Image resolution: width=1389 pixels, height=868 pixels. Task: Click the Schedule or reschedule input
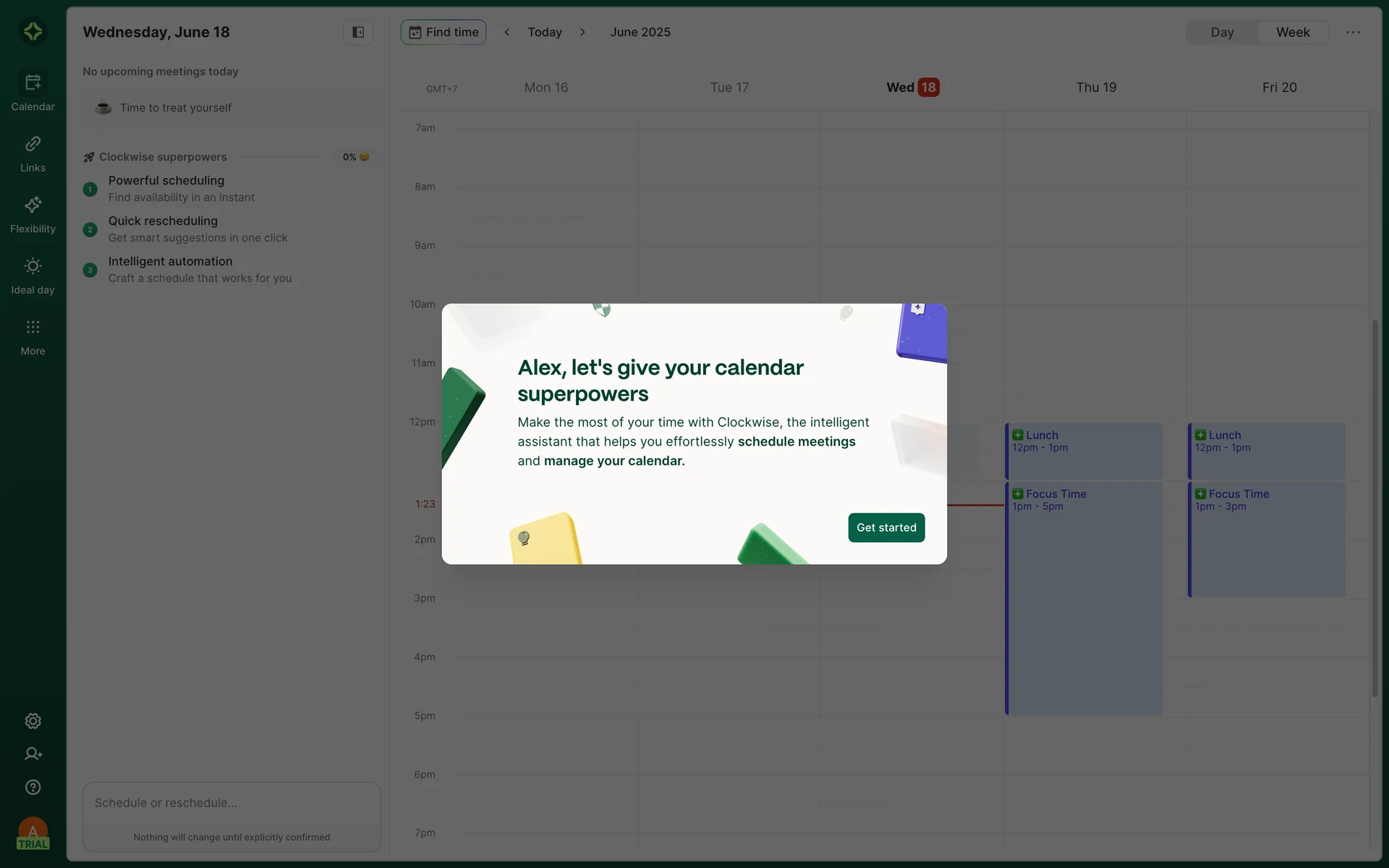tap(231, 803)
